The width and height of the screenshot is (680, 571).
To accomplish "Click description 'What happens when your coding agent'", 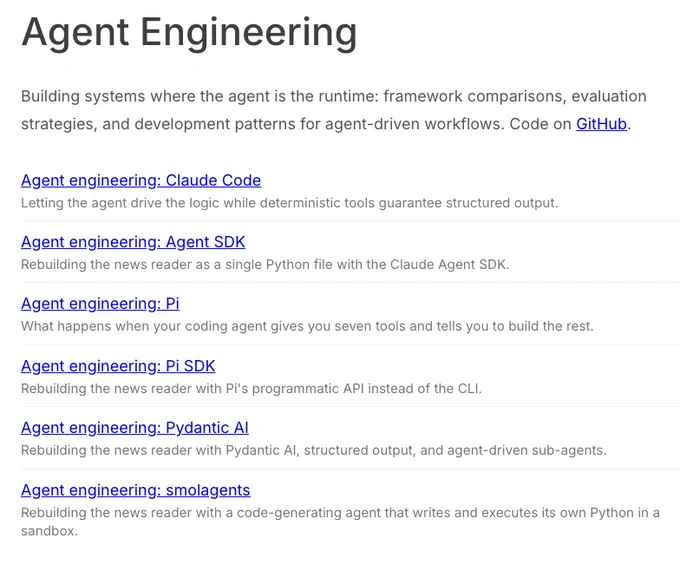I will click(x=307, y=326).
